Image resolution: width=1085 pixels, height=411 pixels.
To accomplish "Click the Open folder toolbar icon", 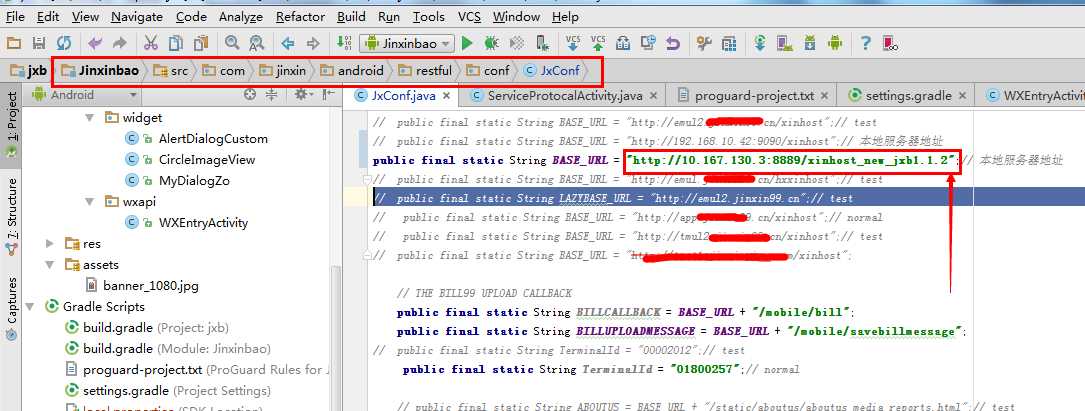I will click(x=13, y=43).
